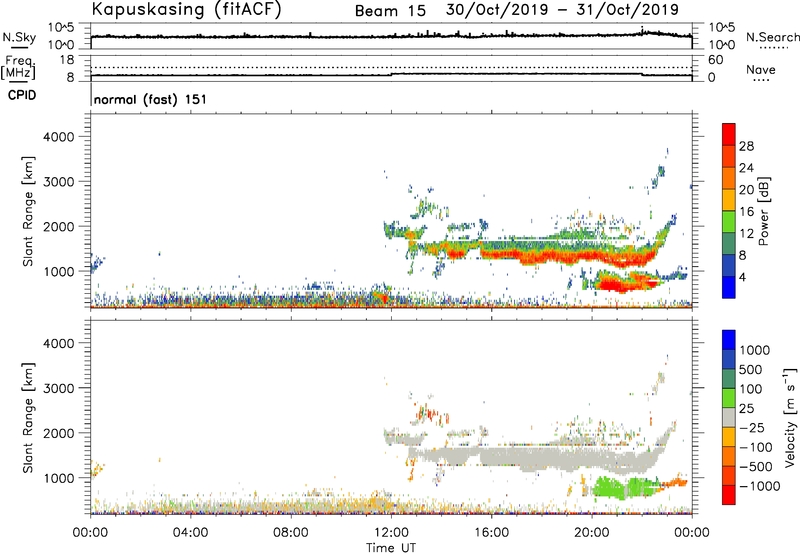Click the 'Velocity [m s-1]' color bar label
This screenshot has width=800, height=554.
[x=790, y=417]
